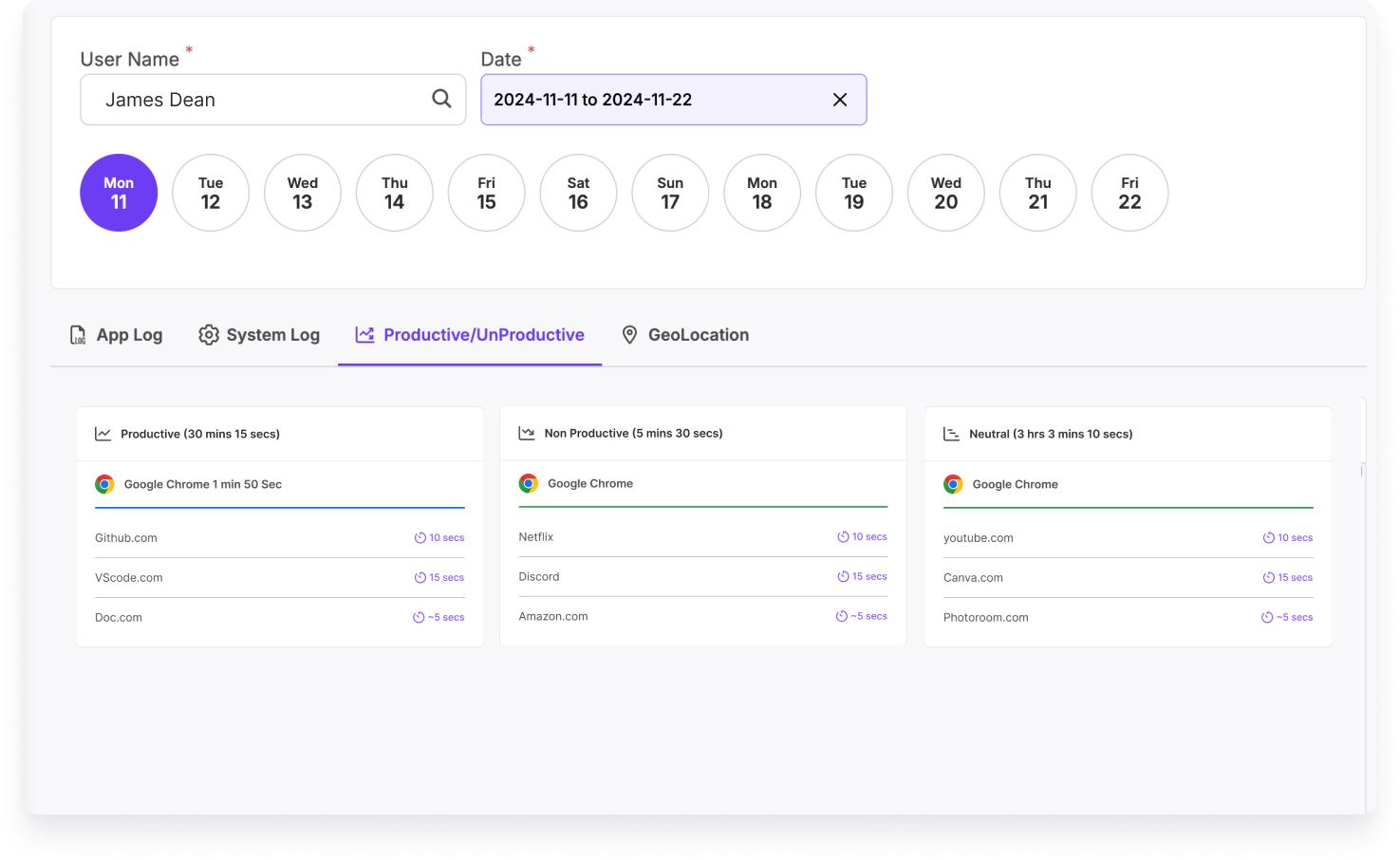
Task: Click the Chrome icon in Neutral card
Action: click(x=953, y=484)
